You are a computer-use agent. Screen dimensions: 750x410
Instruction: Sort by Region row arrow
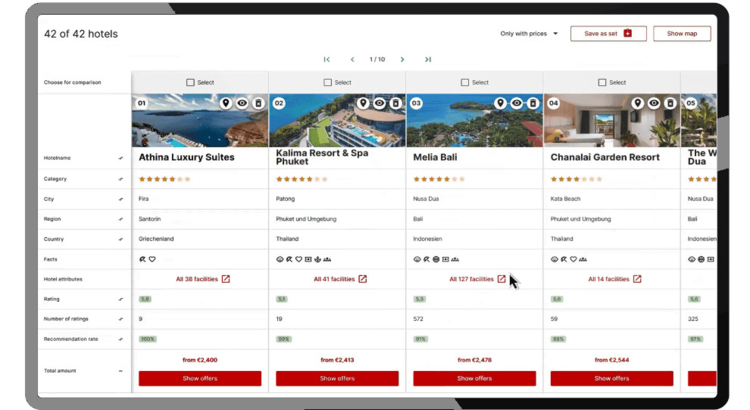pos(121,219)
